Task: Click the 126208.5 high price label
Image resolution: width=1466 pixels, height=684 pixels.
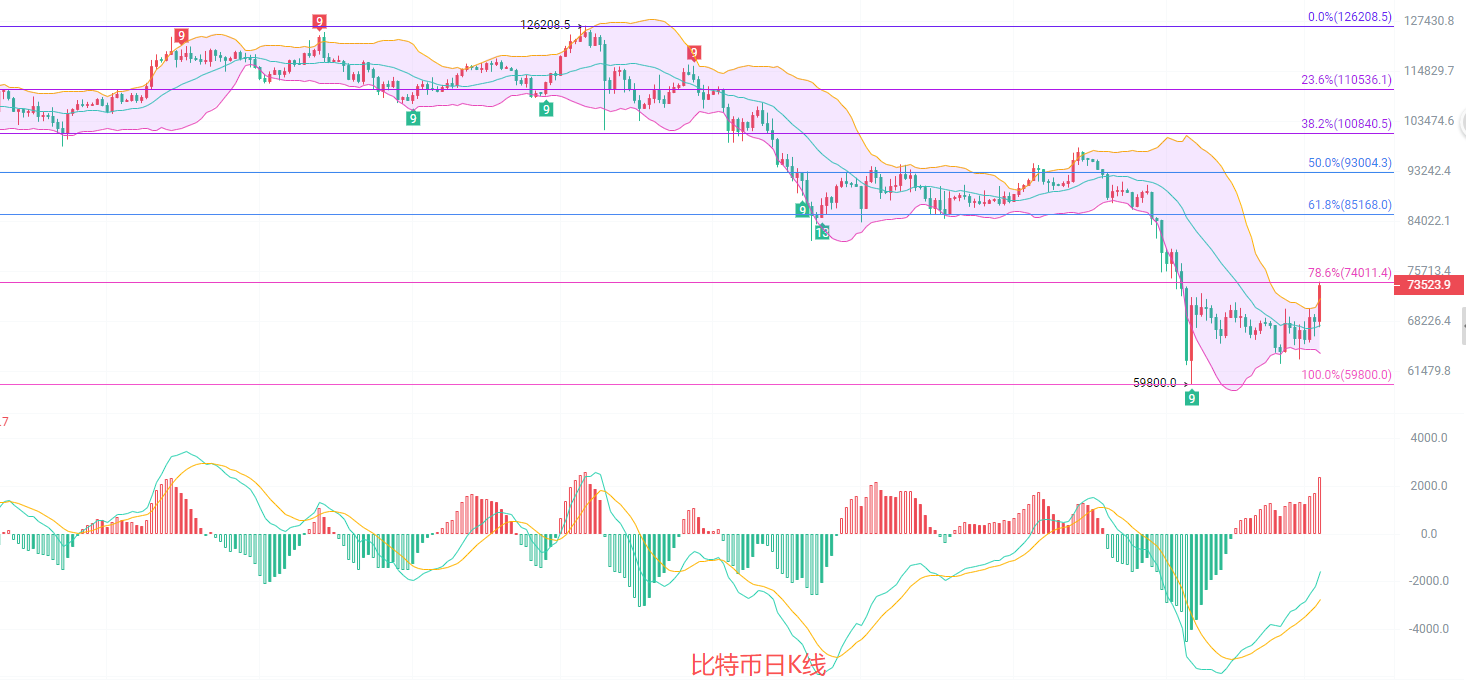Action: [x=545, y=25]
